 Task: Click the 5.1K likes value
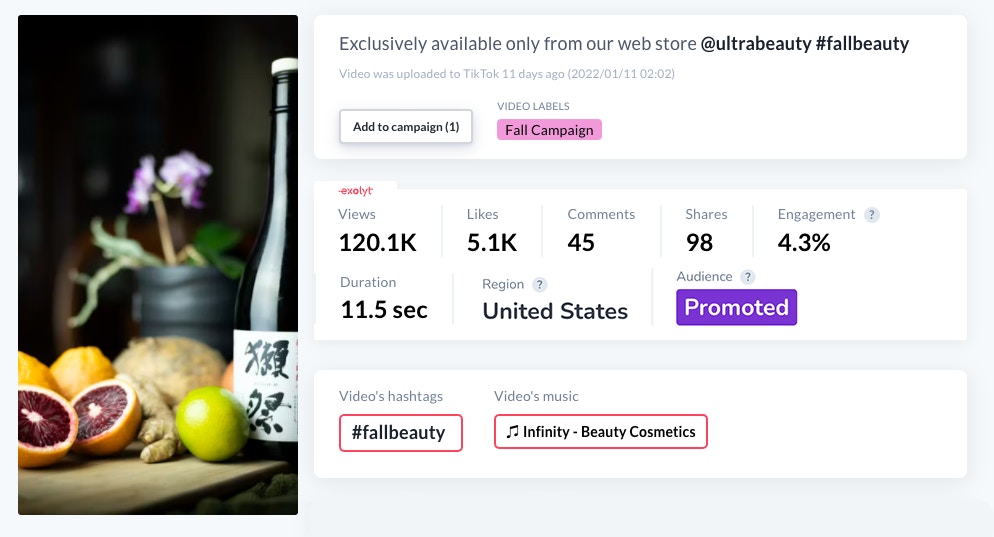[492, 243]
